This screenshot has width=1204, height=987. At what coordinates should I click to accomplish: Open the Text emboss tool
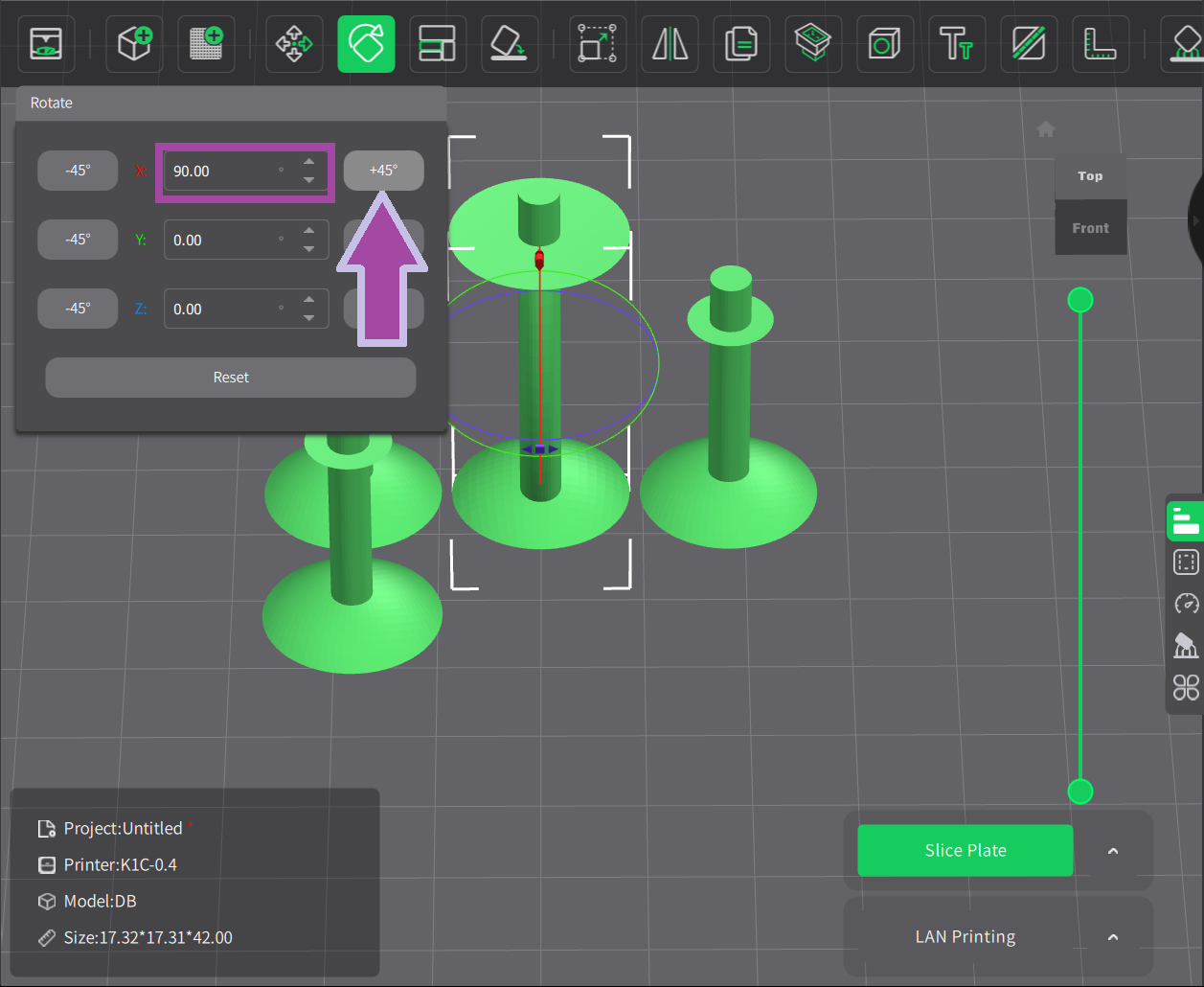(956, 44)
